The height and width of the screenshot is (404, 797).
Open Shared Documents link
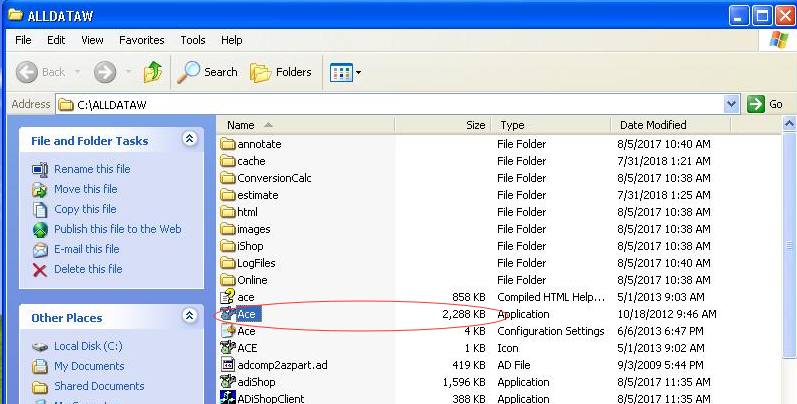[99, 386]
